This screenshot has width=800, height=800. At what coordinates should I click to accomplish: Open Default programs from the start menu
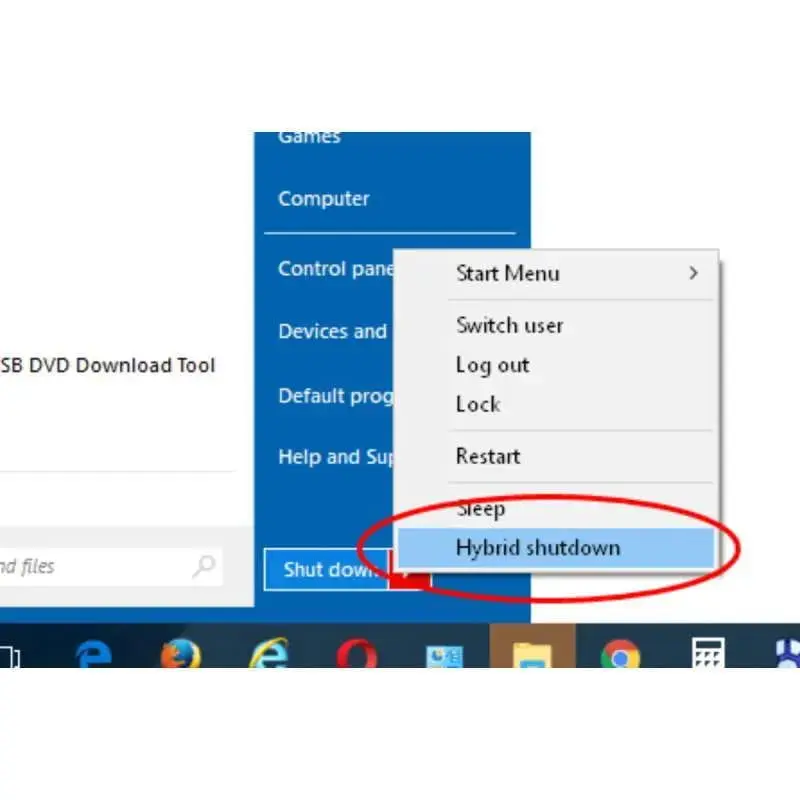pos(336,396)
